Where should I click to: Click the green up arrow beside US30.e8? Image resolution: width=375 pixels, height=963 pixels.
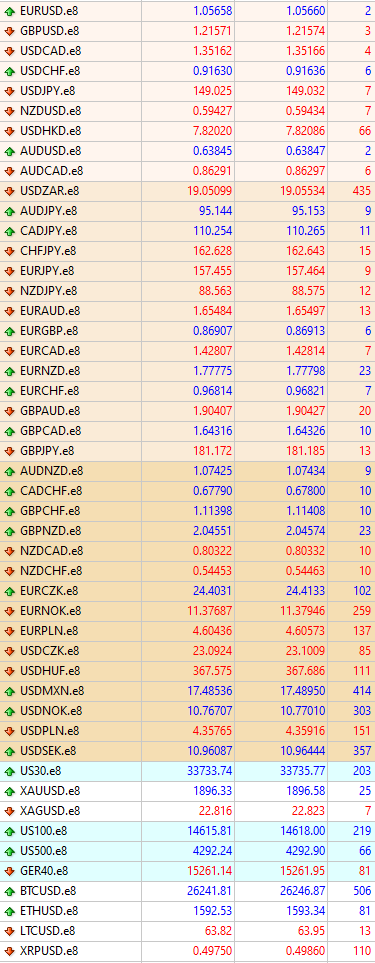[x=9, y=771]
